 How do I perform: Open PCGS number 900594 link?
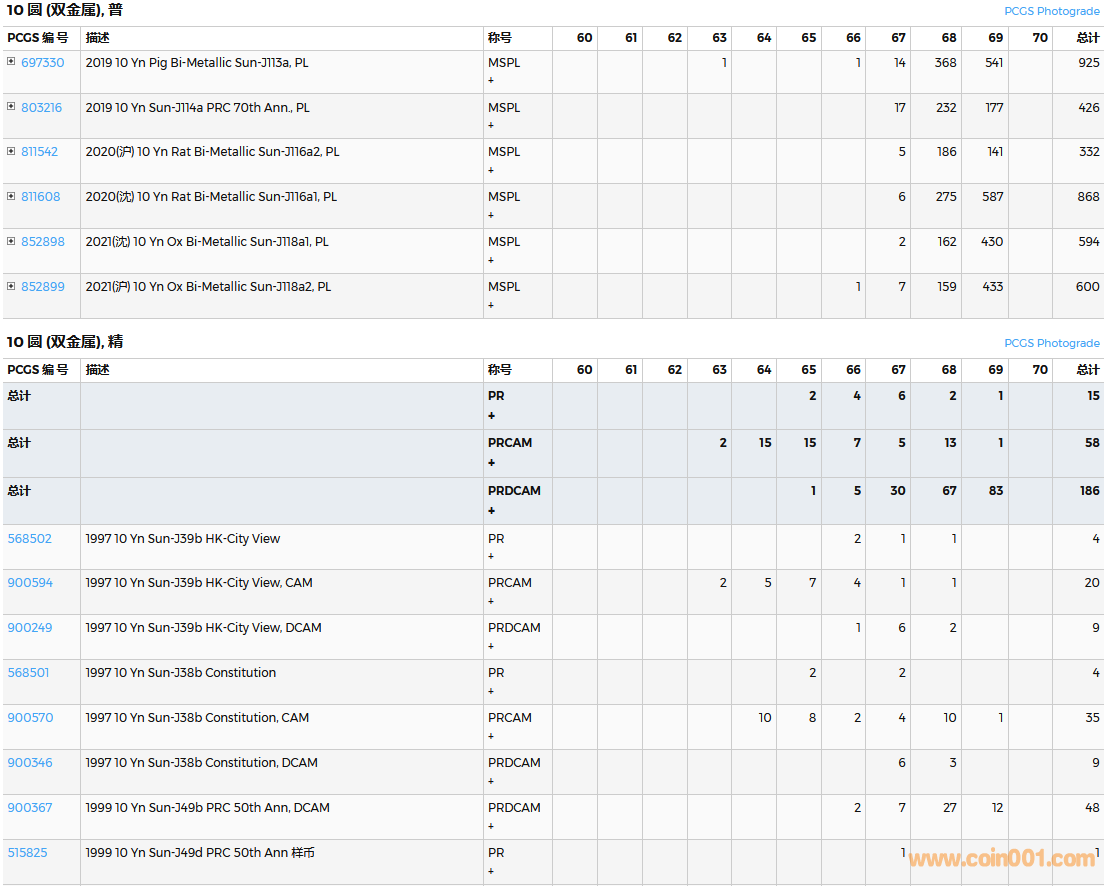tap(30, 583)
